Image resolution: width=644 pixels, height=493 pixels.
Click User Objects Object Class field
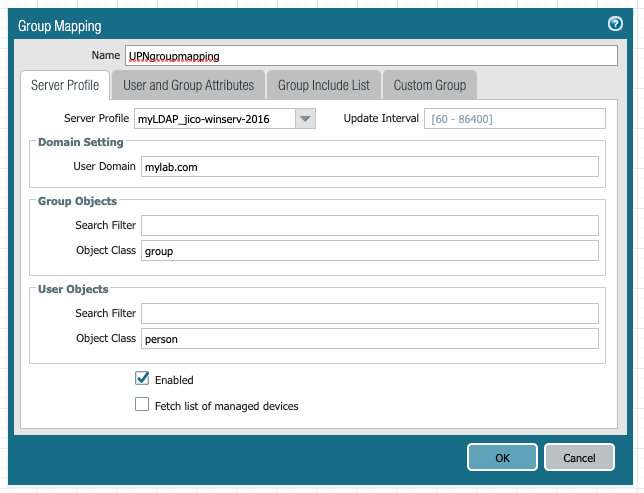coord(370,339)
